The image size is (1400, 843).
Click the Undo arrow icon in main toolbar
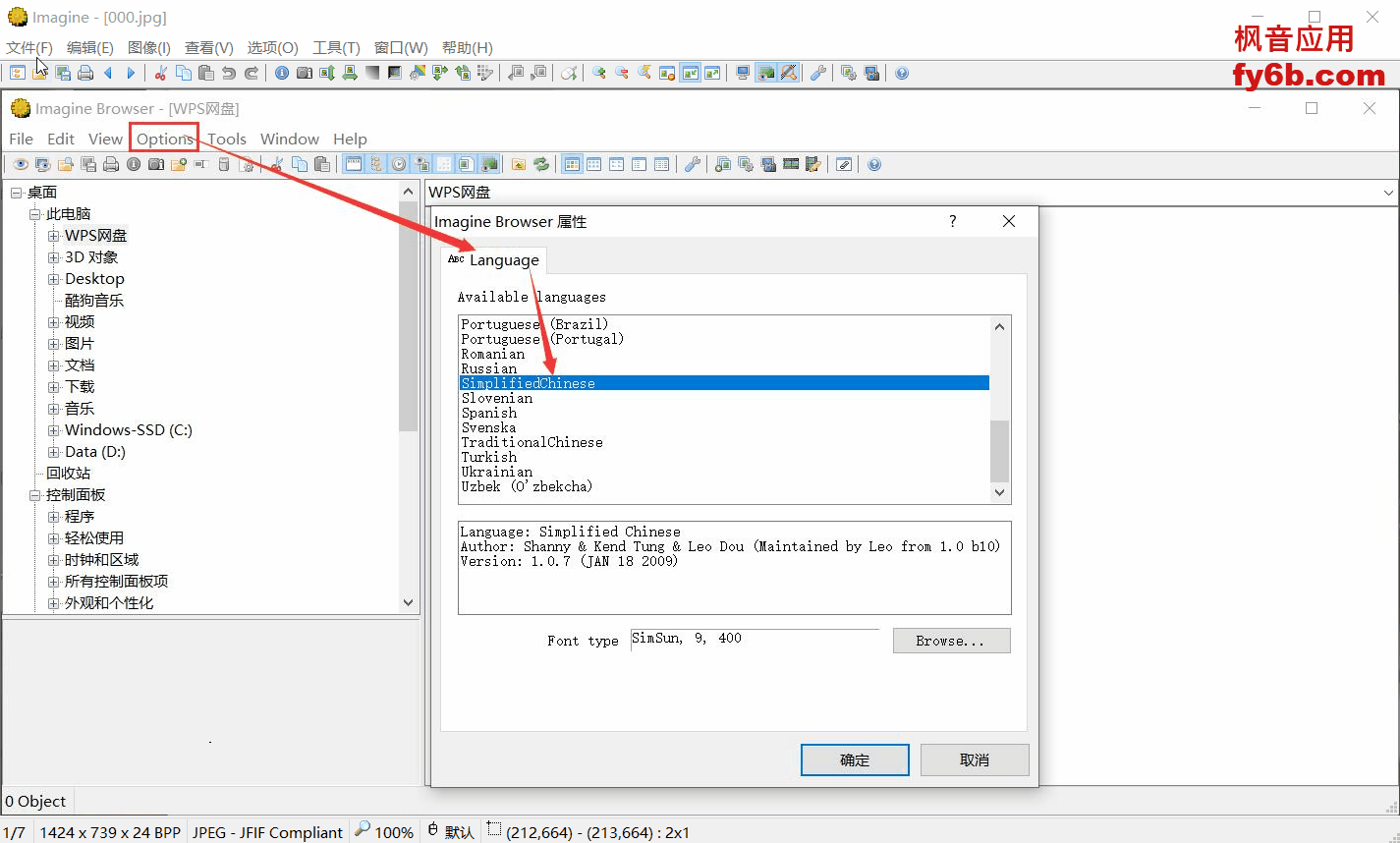pos(228,73)
